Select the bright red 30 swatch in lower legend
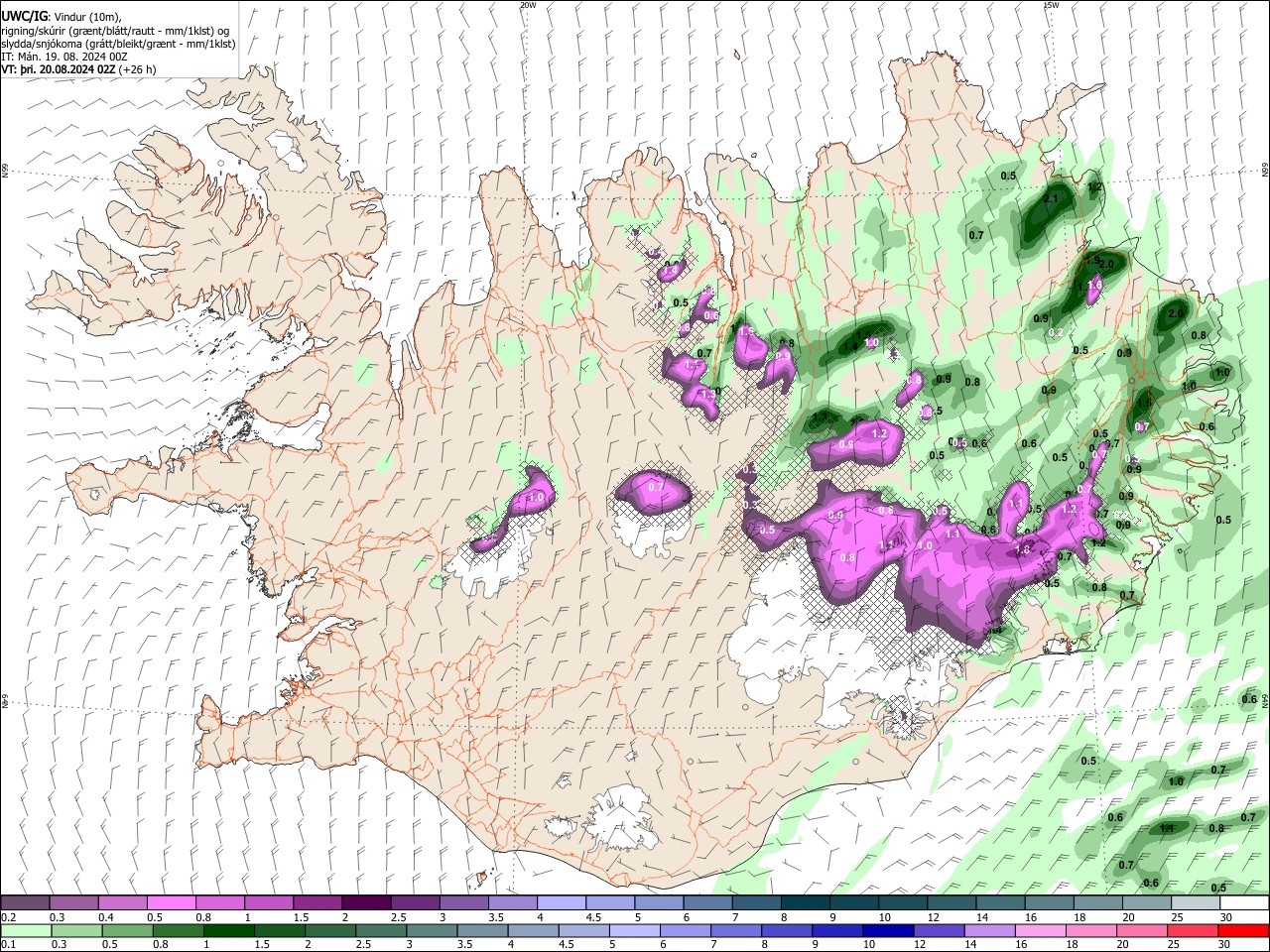Viewport: 1270px width, 952px height. point(1243,930)
